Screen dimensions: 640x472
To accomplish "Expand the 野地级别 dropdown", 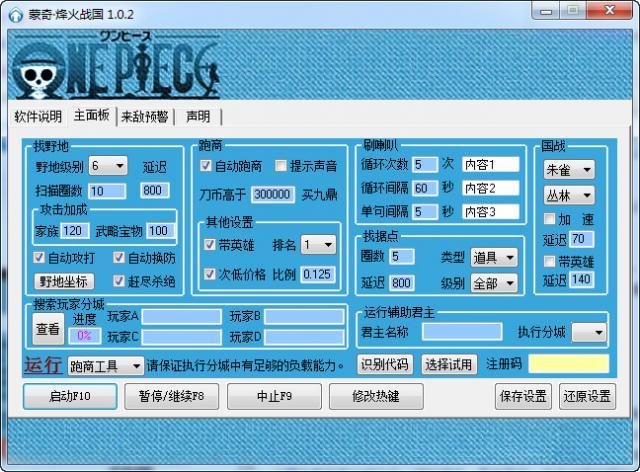I will [108, 166].
